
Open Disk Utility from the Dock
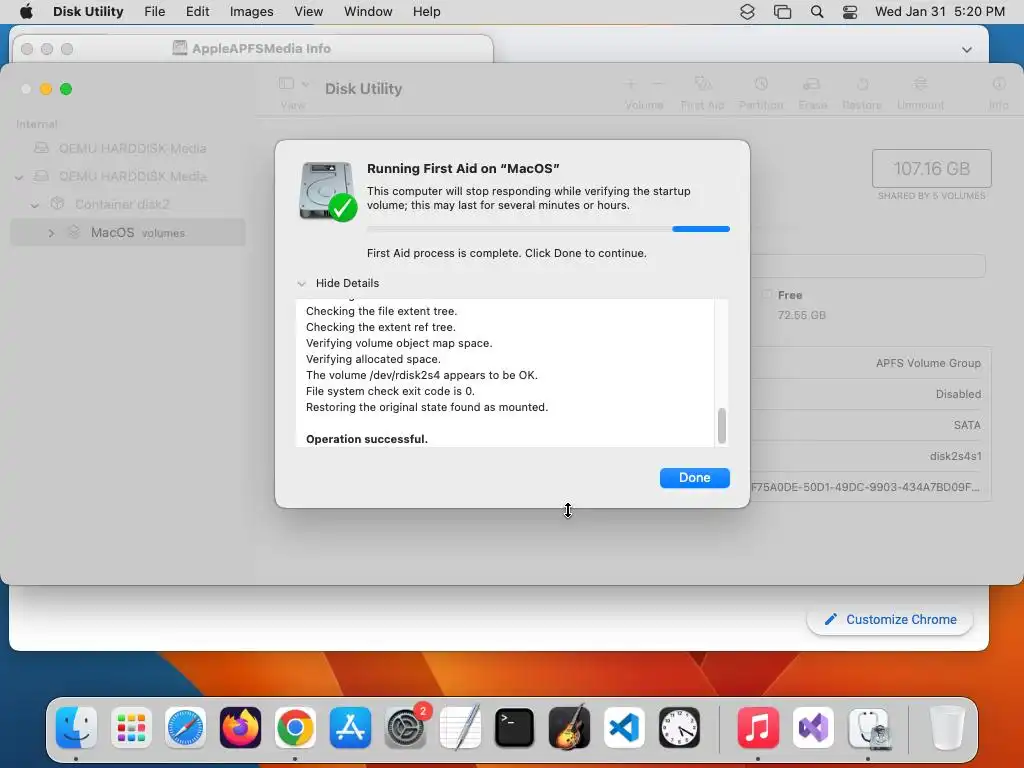tap(868, 728)
